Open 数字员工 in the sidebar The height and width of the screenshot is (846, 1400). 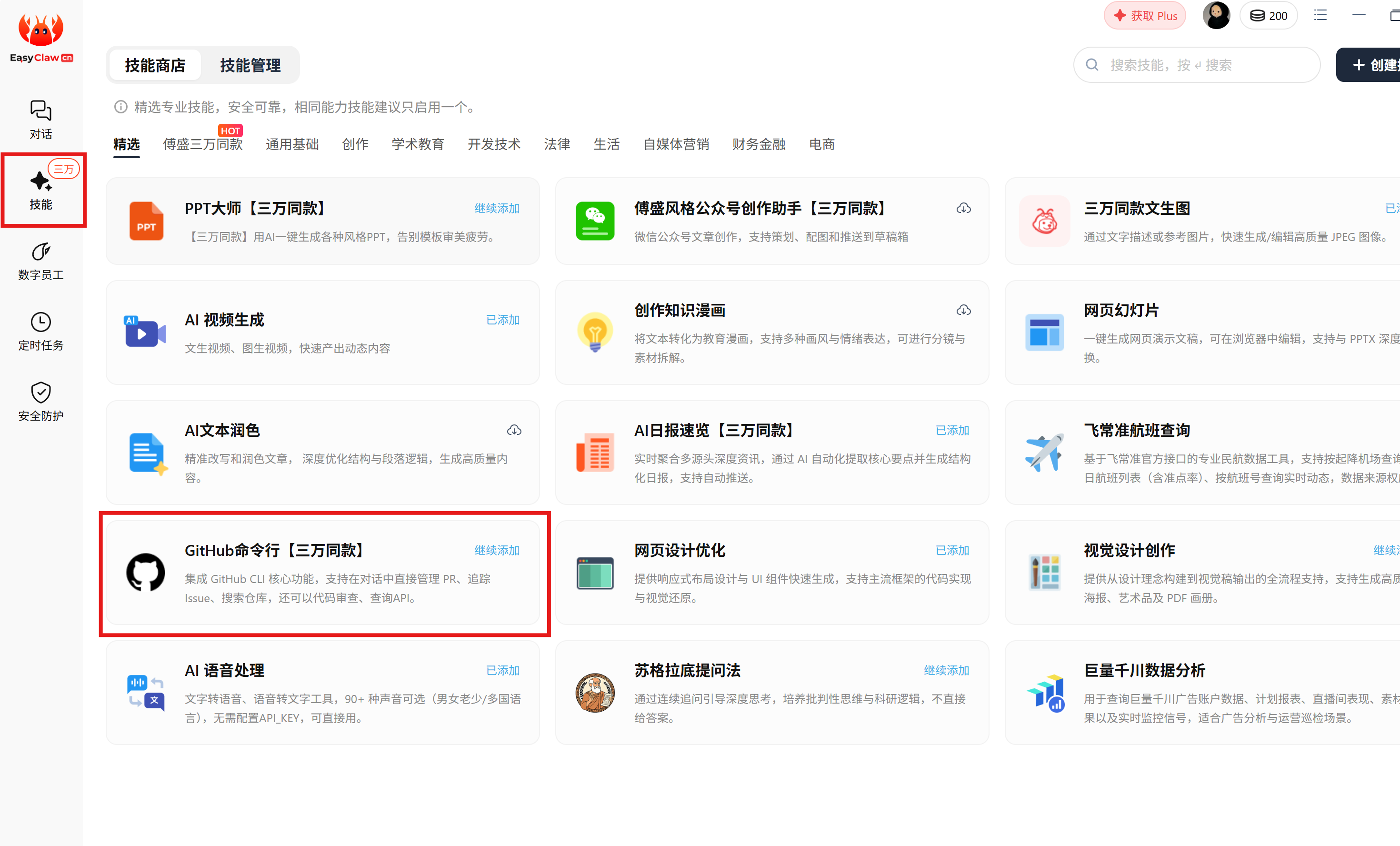point(41,261)
